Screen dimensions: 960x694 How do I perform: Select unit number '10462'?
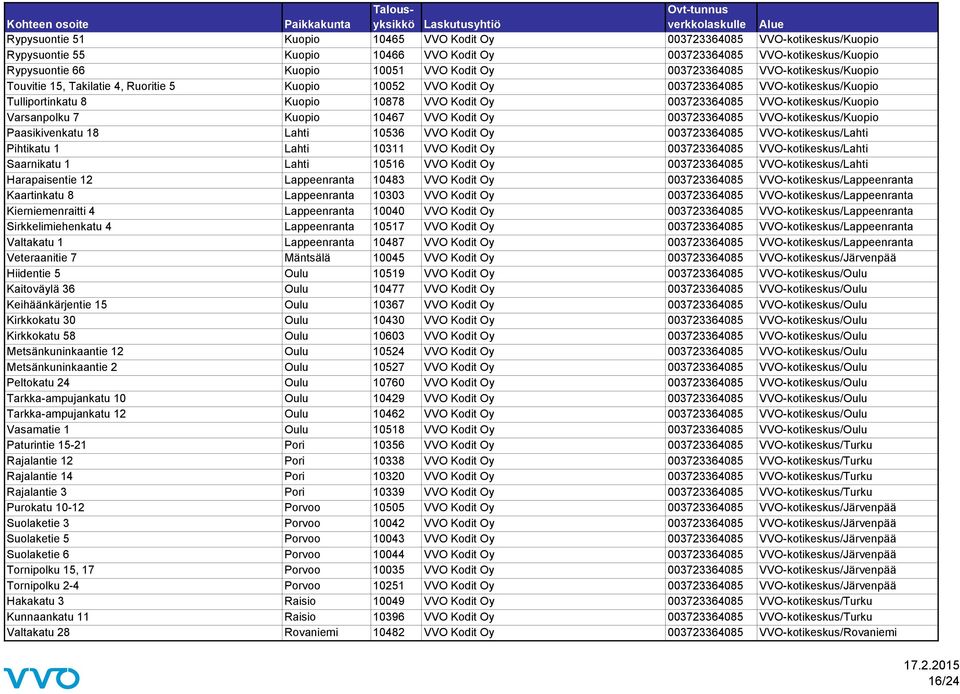(389, 414)
